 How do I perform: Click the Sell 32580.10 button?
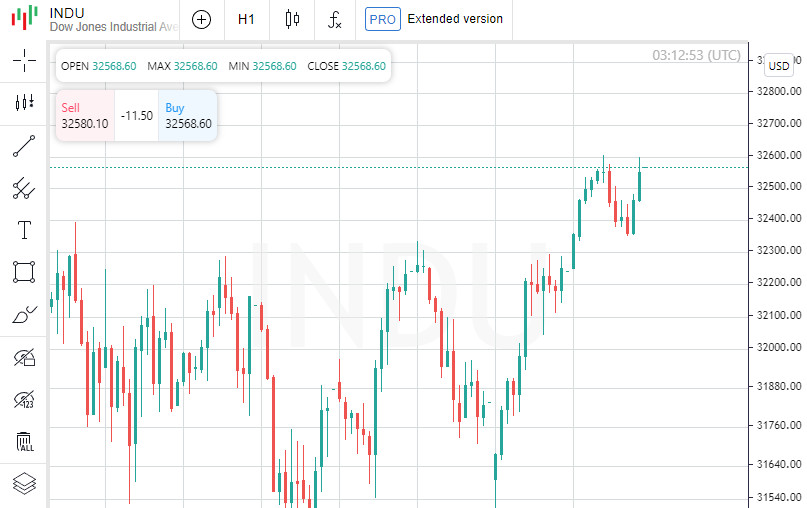(x=85, y=116)
